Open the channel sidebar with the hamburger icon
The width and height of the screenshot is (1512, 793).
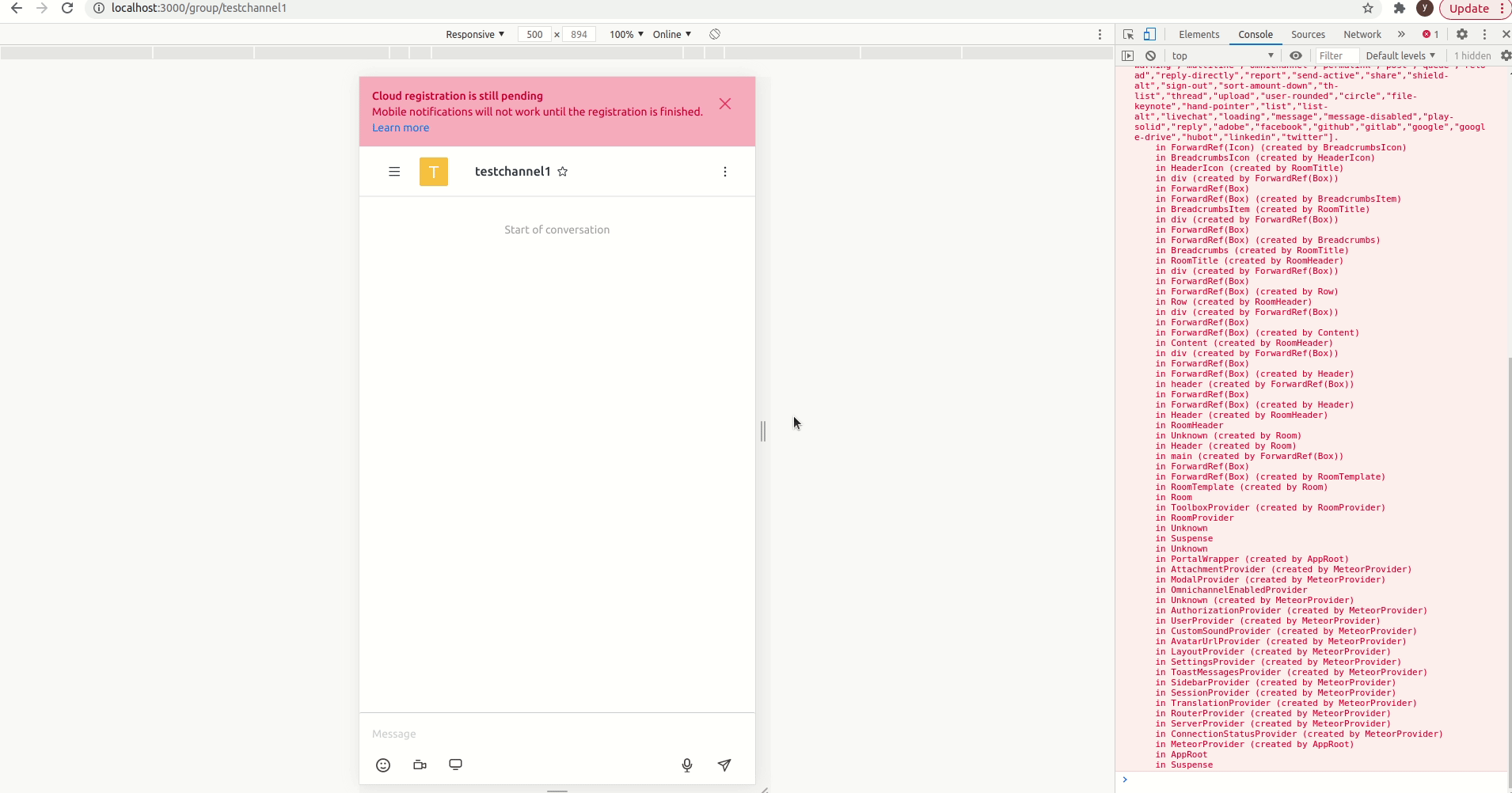coord(394,172)
